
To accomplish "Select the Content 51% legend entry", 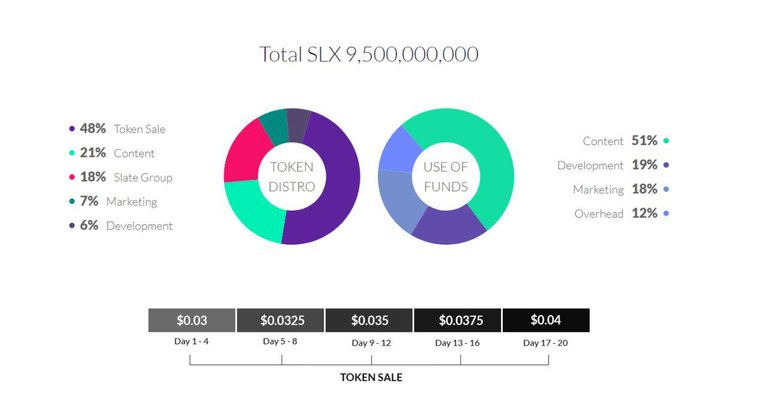I will pyautogui.click(x=625, y=141).
